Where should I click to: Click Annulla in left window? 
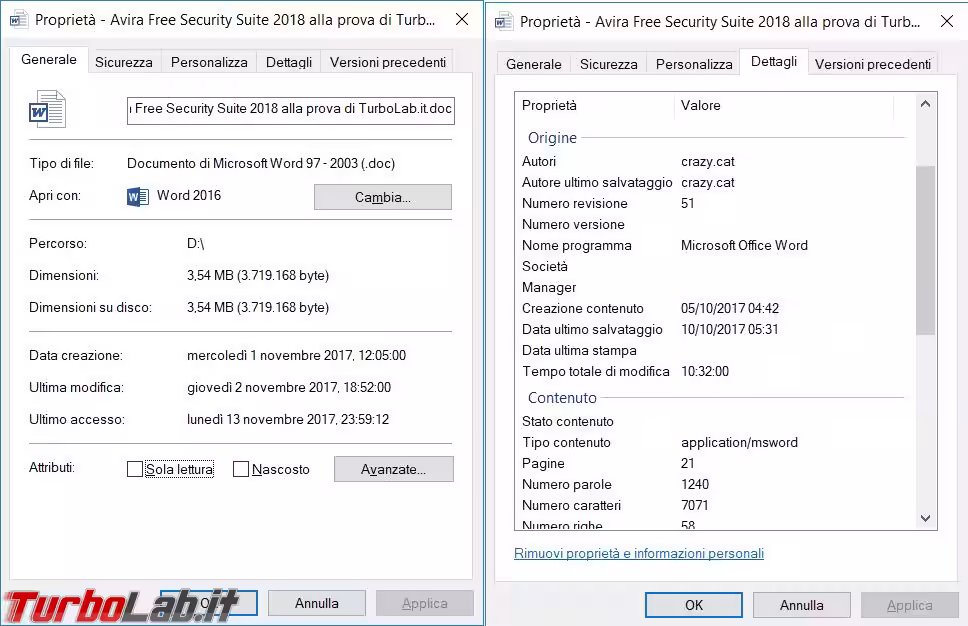coord(317,603)
